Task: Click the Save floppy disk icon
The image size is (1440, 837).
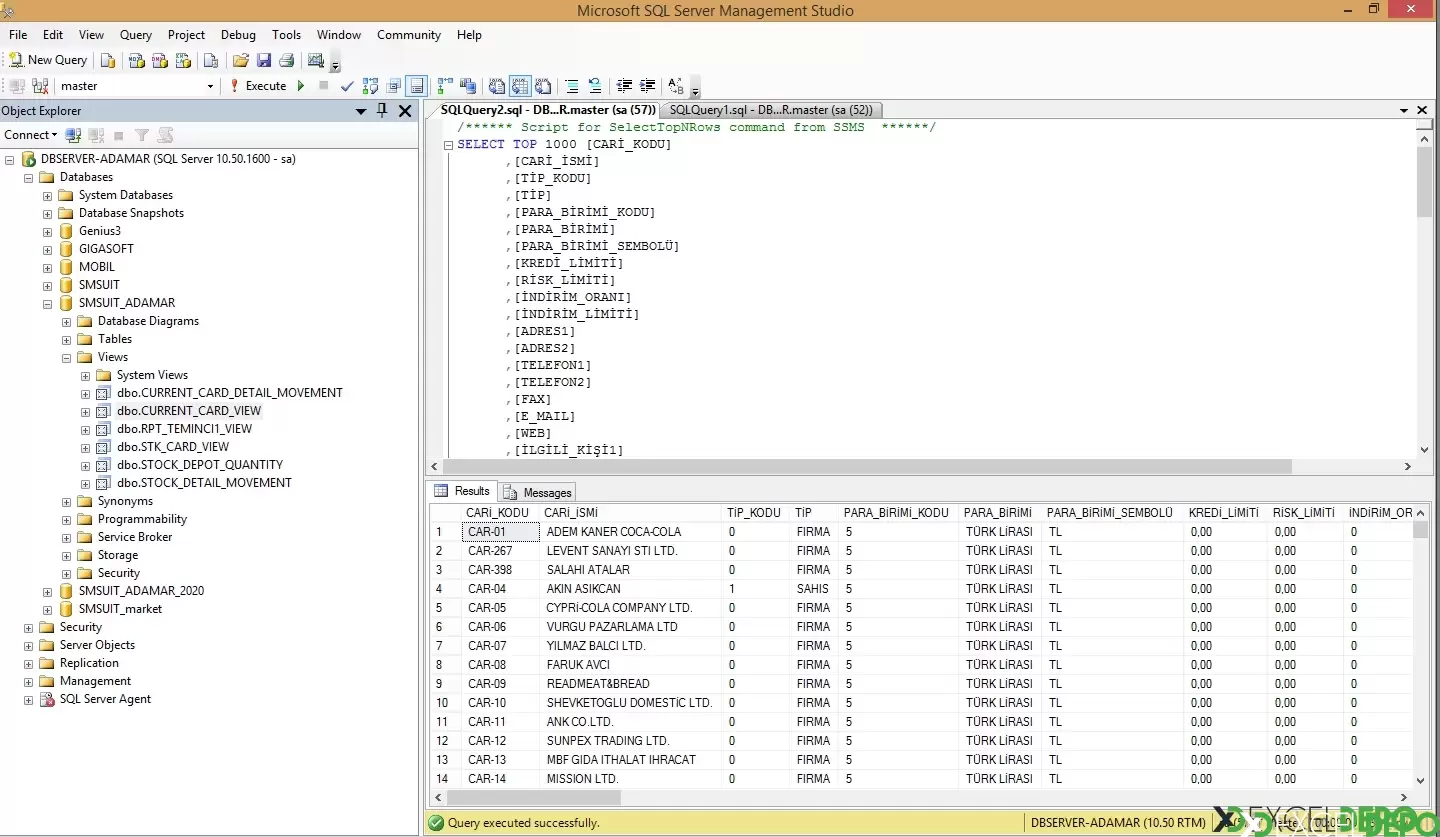Action: (264, 60)
